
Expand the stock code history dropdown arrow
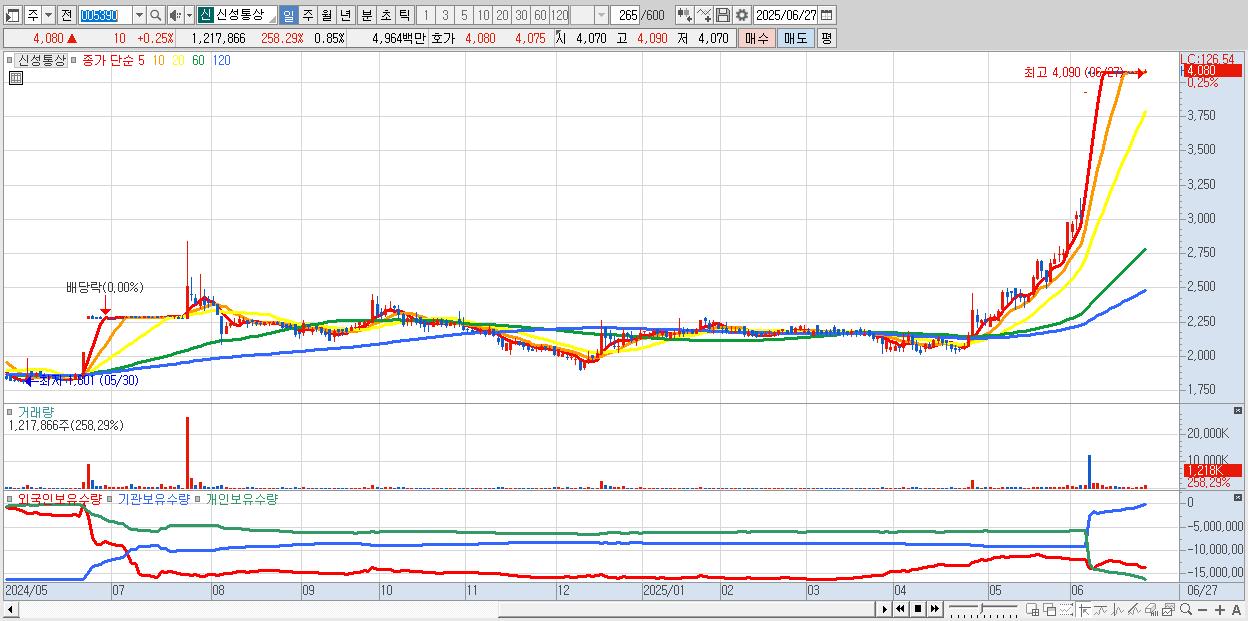[139, 15]
